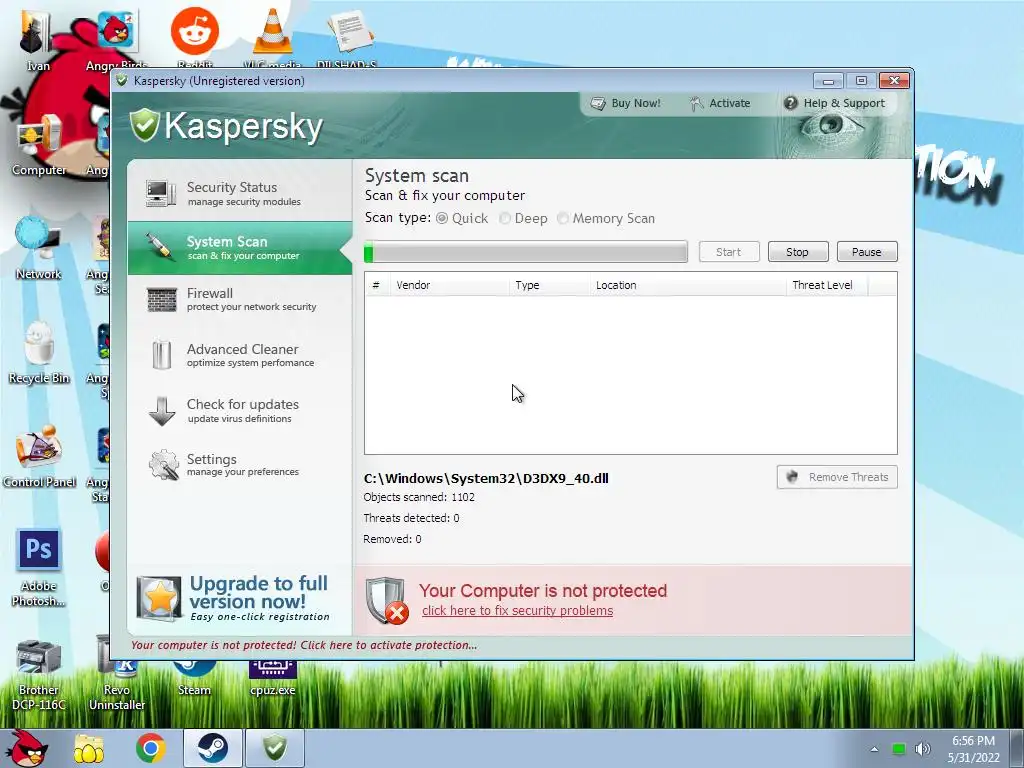Select the Deep scan type
The height and width of the screenshot is (768, 1024).
coord(505,218)
